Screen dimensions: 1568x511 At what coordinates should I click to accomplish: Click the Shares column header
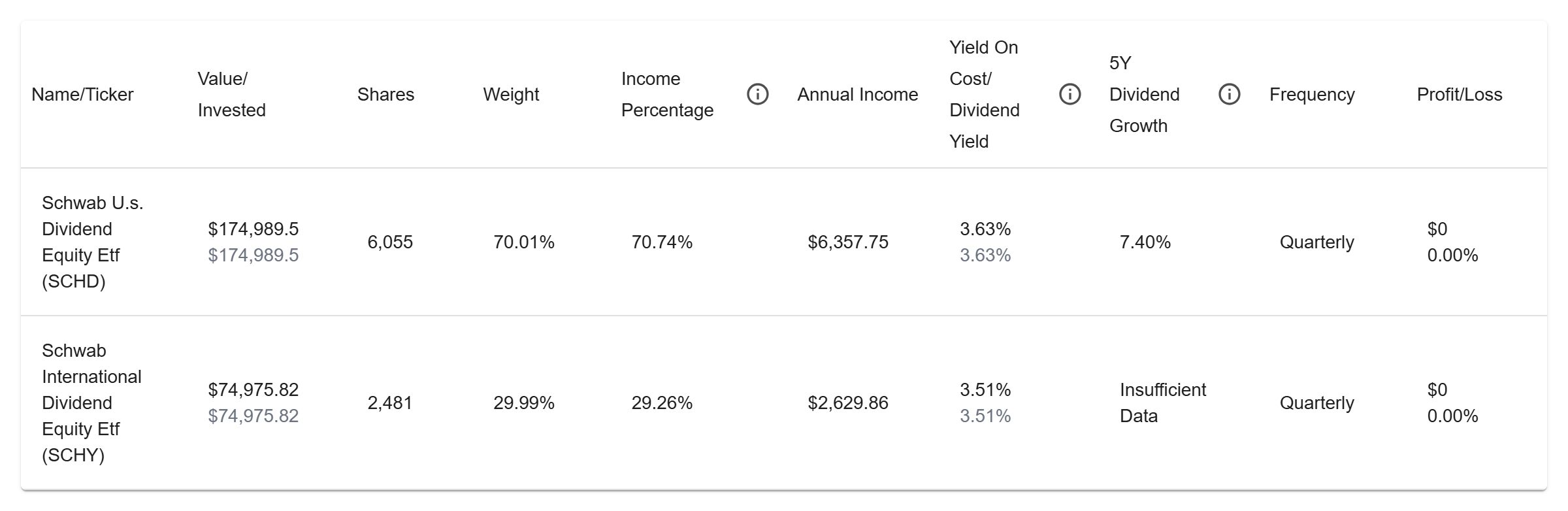[385, 95]
